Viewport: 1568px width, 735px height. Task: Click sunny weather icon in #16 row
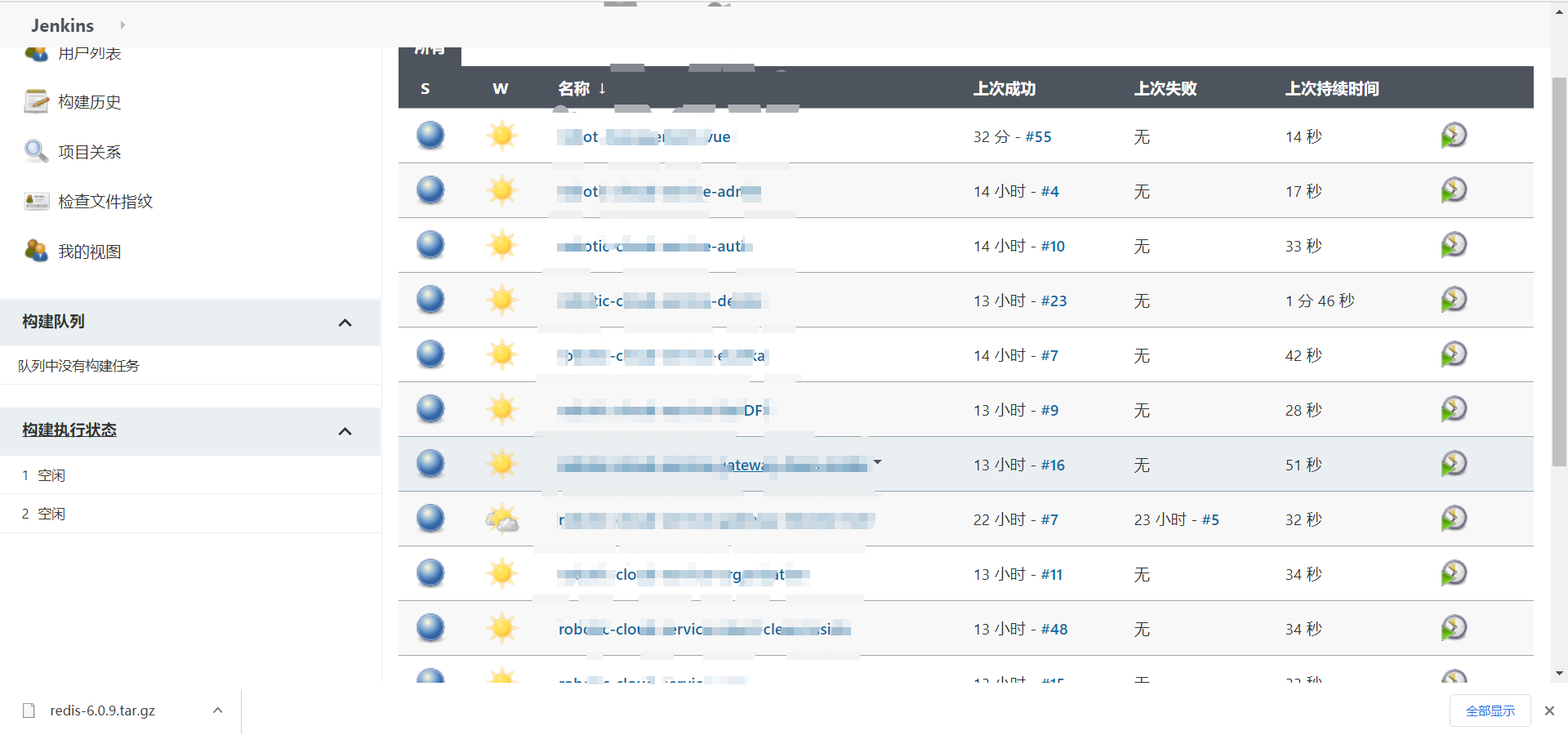[502, 464]
